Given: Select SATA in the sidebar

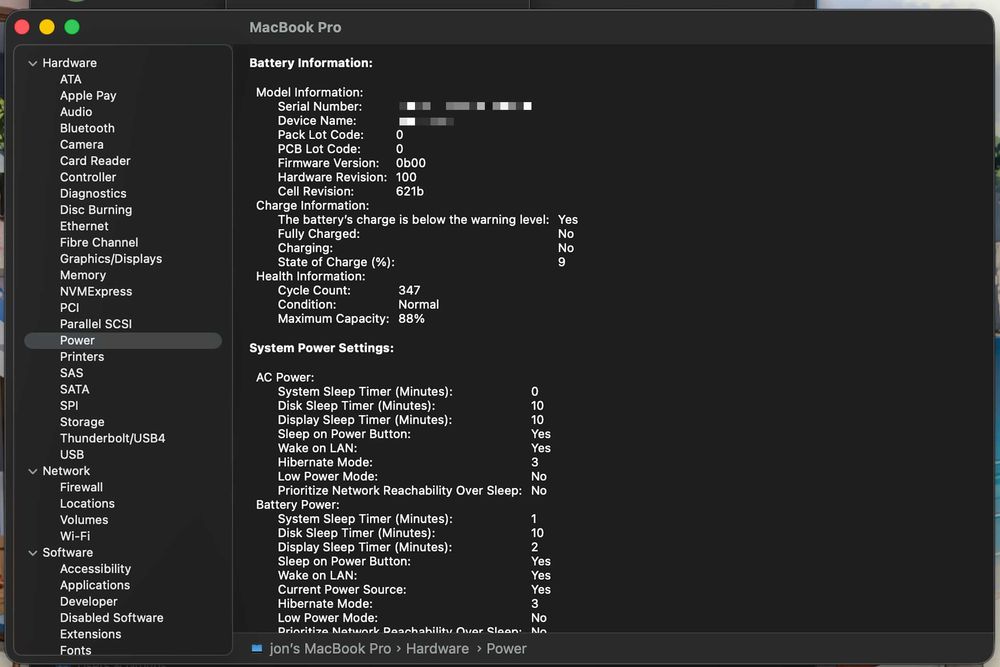Looking at the screenshot, I should [x=75, y=390].
